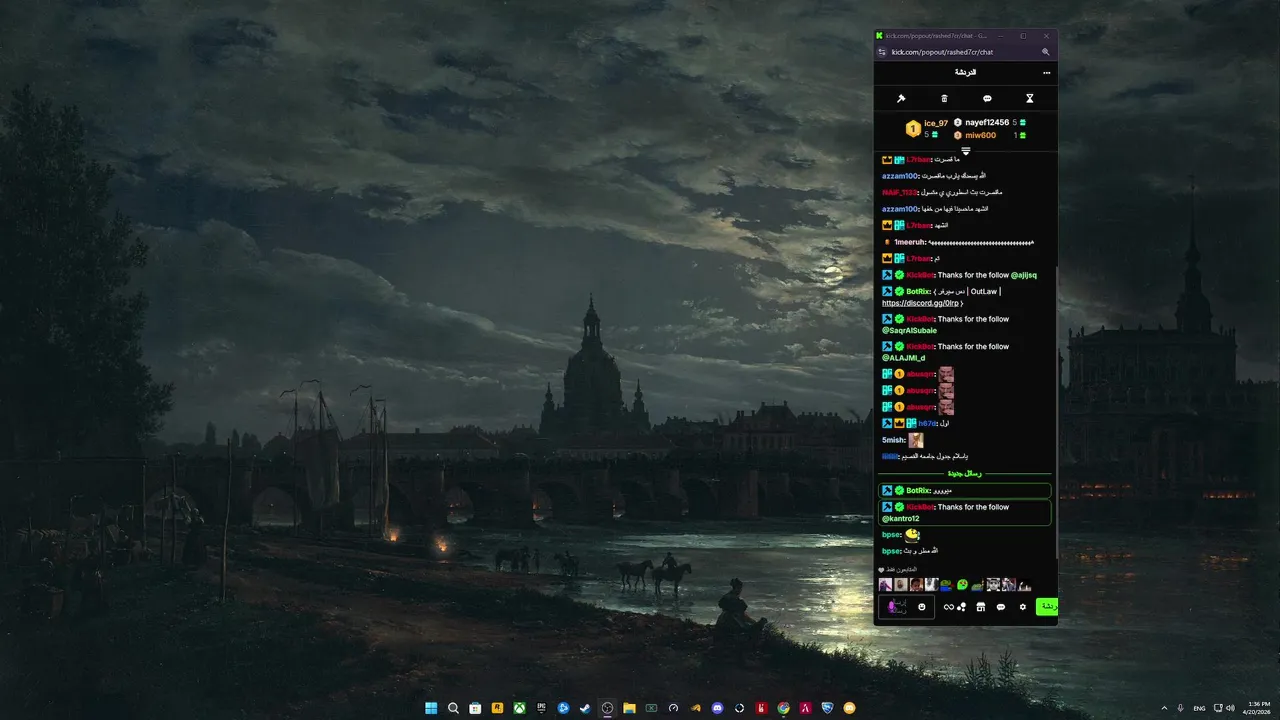Screen dimensions: 1280x720
Task: Click the zoom magnifier in address bar
Action: coord(1046,52)
